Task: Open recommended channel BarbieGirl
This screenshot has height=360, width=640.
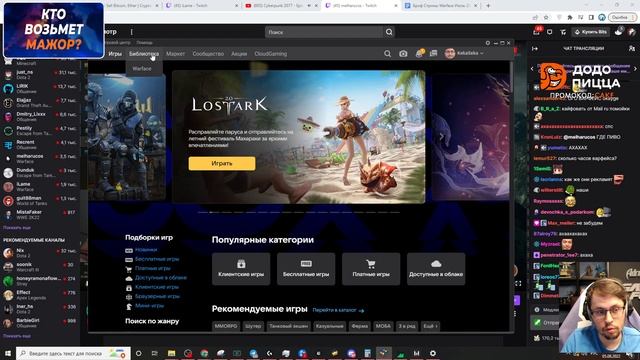Action: [40, 323]
